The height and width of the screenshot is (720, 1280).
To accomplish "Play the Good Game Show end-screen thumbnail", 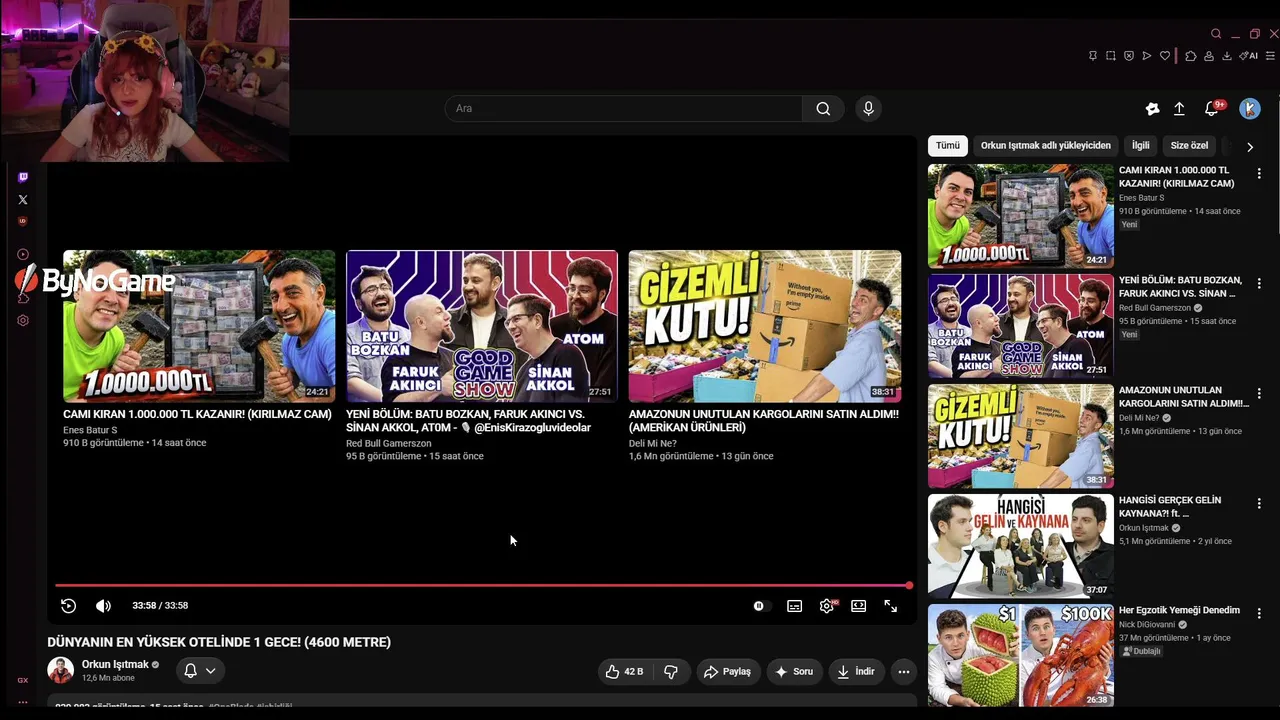I will 482,326.
